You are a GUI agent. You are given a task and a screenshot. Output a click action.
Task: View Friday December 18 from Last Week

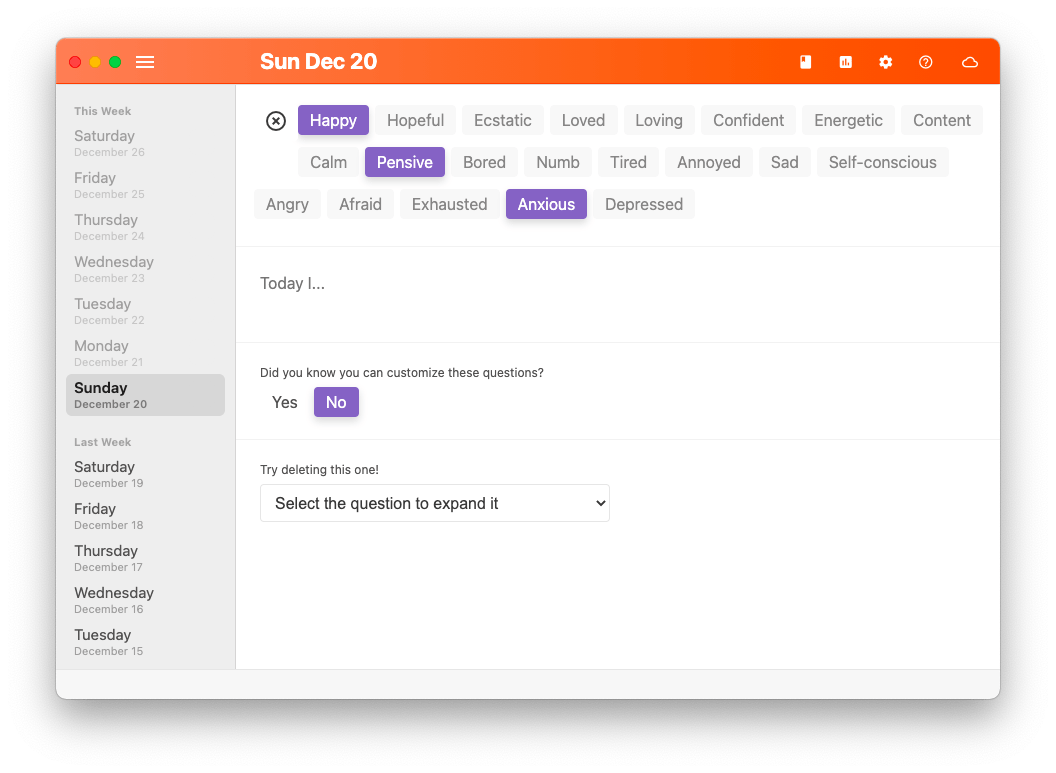pos(145,515)
